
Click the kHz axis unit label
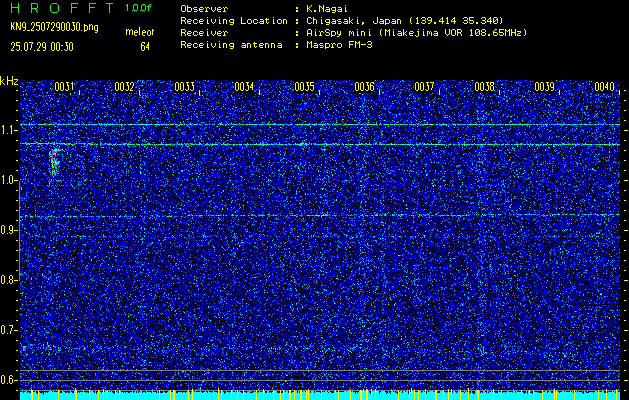pyautogui.click(x=9, y=81)
